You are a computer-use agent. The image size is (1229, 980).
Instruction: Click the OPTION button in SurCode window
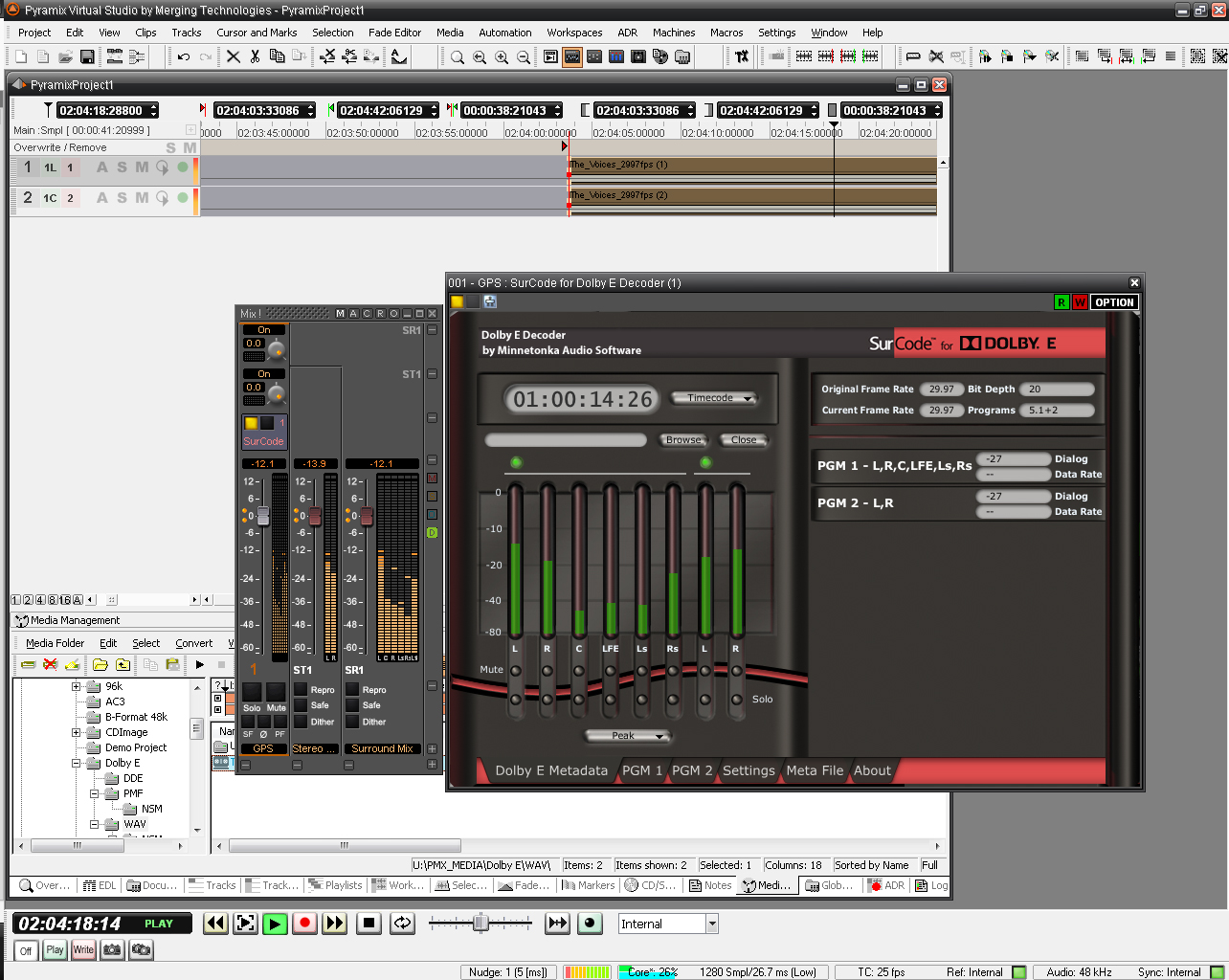(1114, 302)
